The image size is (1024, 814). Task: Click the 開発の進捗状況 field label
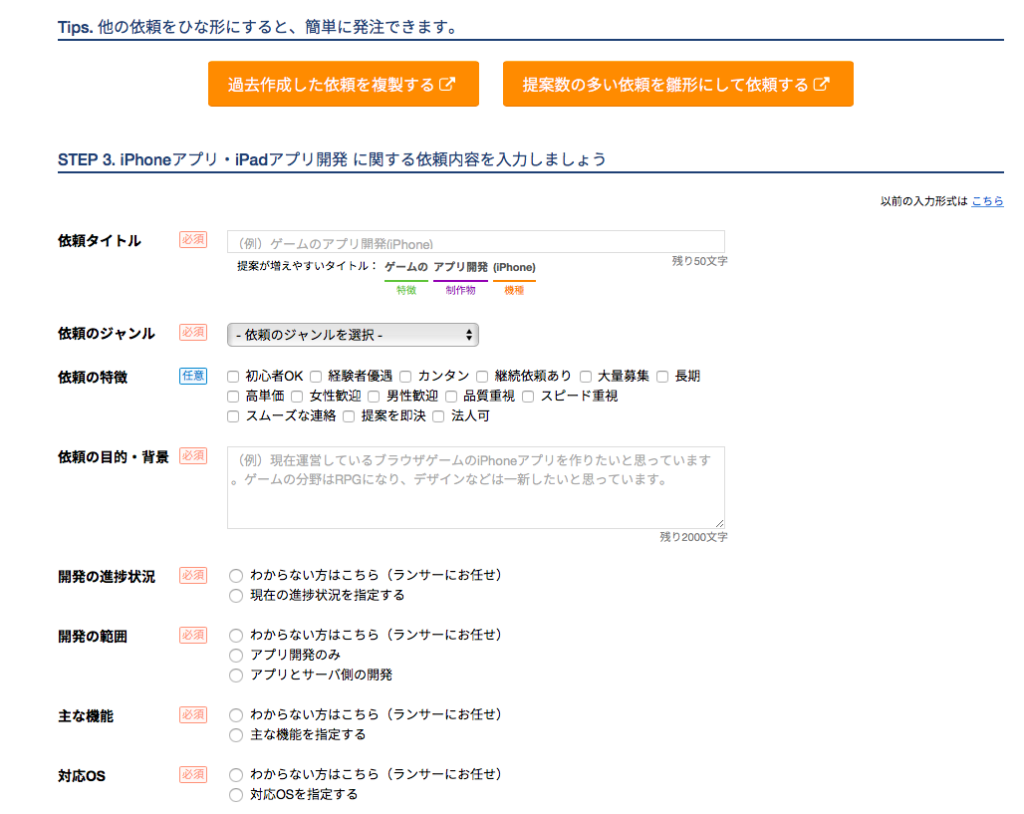[x=106, y=577]
